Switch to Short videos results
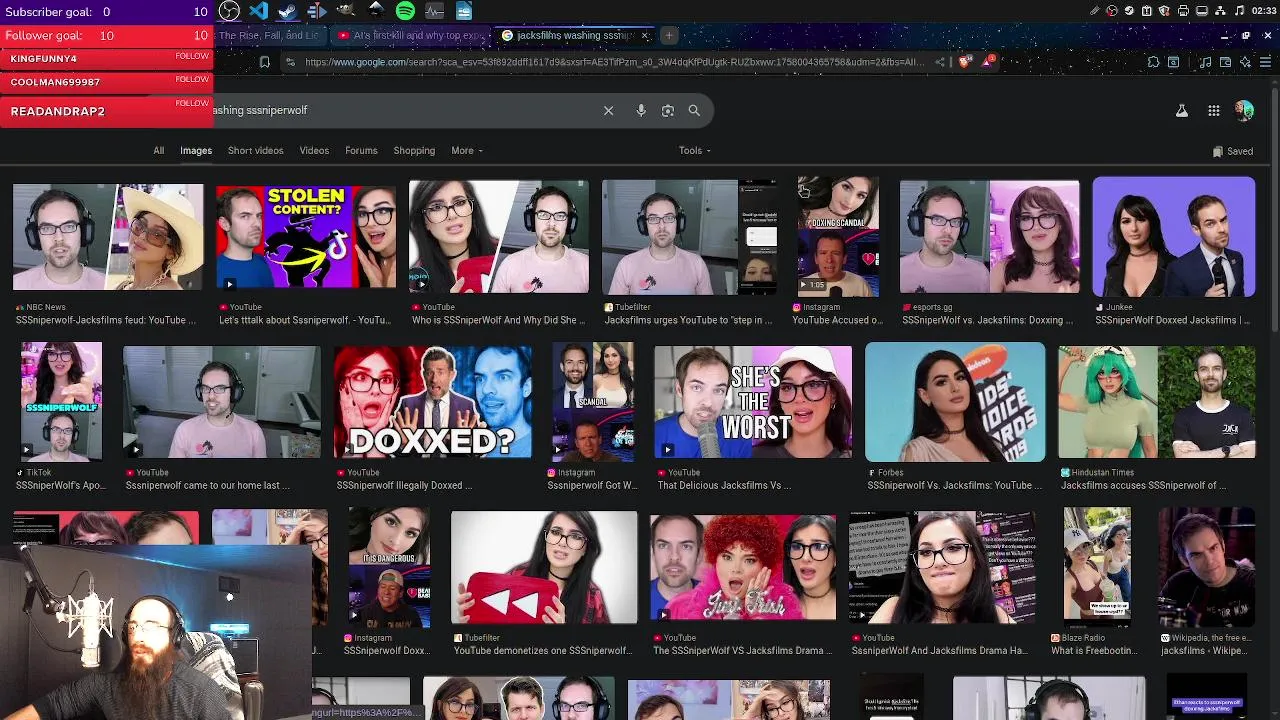The image size is (1280, 720). (x=255, y=151)
